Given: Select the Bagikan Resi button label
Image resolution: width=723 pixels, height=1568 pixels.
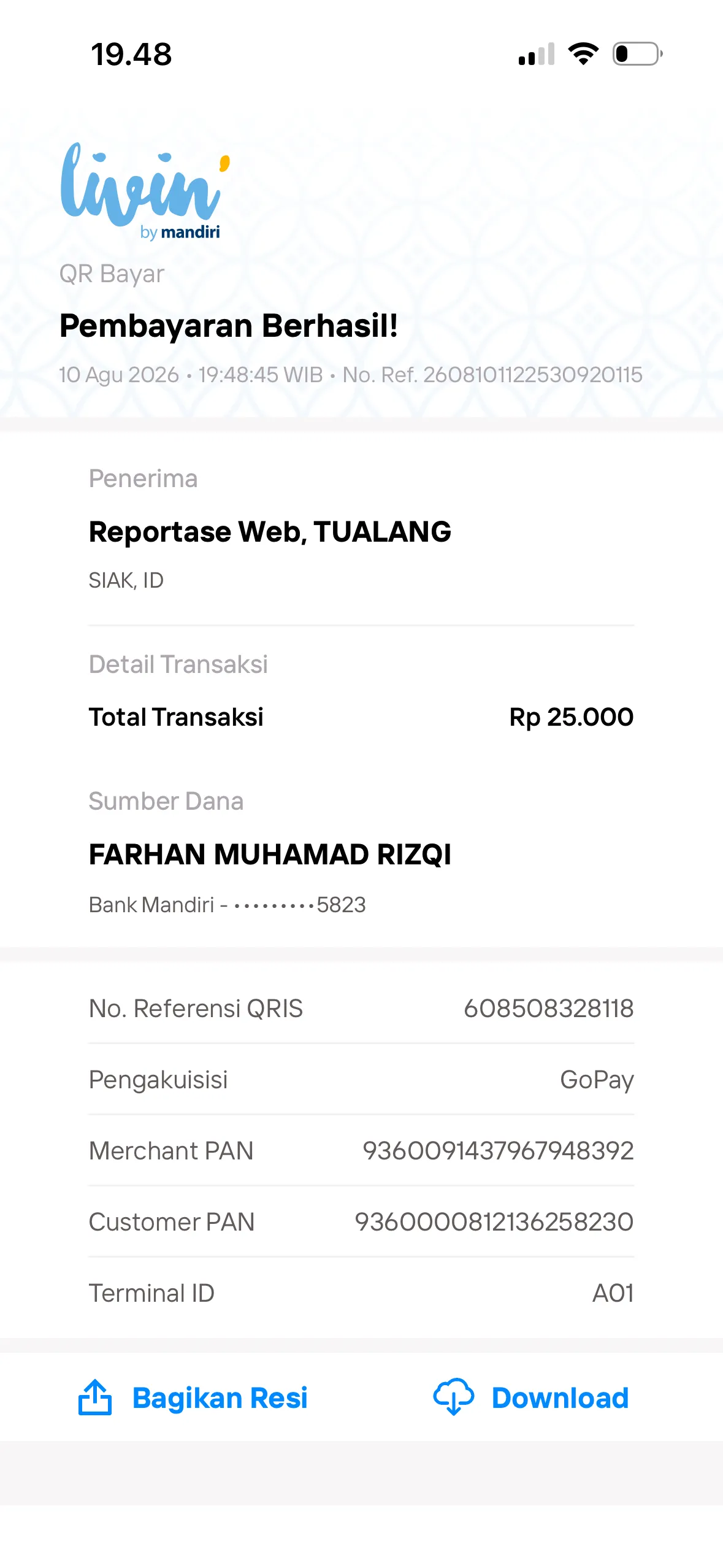Looking at the screenshot, I should [x=220, y=1398].
